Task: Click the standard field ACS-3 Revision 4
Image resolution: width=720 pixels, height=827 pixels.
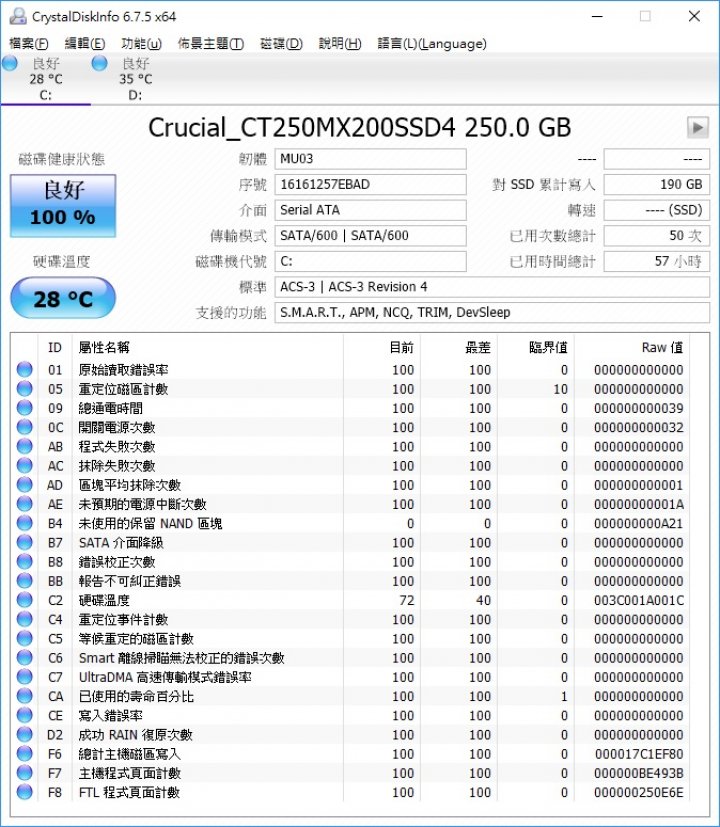Action: (x=492, y=287)
